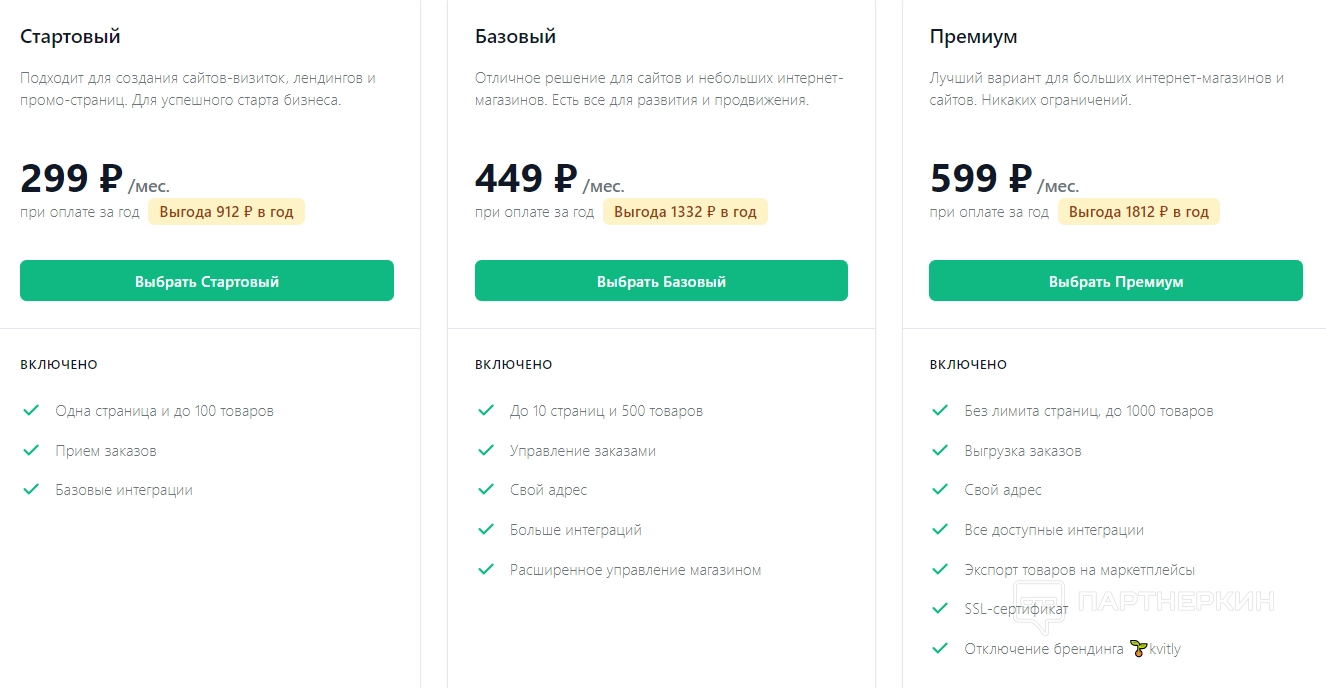This screenshot has height=688, width=1326.
Task: Click checkmark beside Выгрузка заказов
Action: [x=940, y=450]
